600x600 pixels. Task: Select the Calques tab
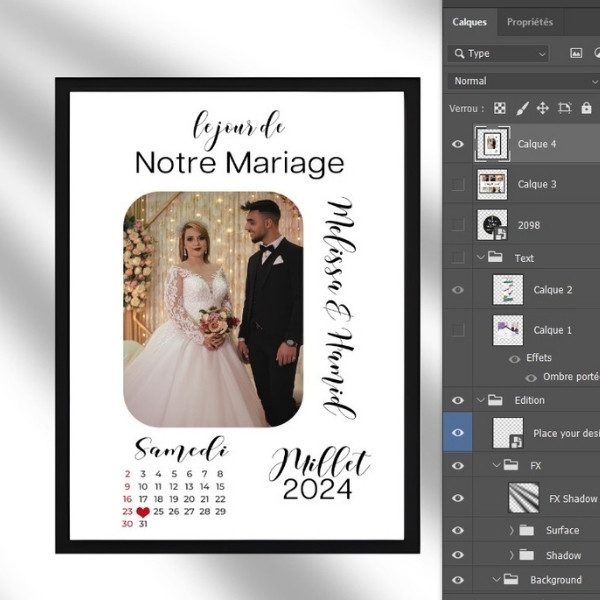click(x=469, y=22)
